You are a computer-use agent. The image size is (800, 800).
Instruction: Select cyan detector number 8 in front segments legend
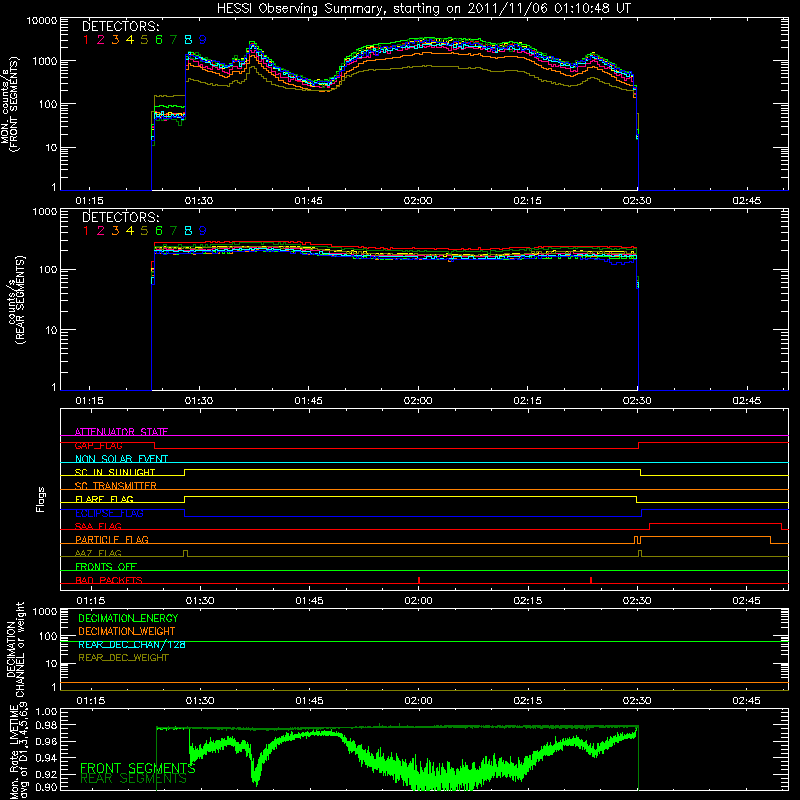(x=188, y=40)
